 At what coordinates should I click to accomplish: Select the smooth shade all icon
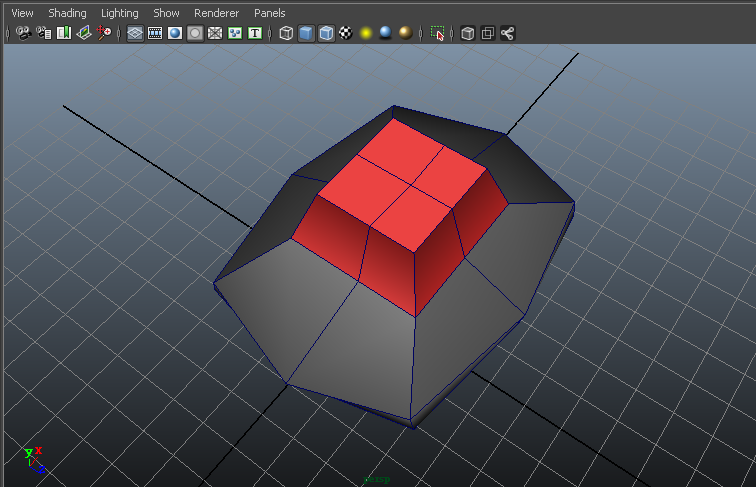[306, 33]
